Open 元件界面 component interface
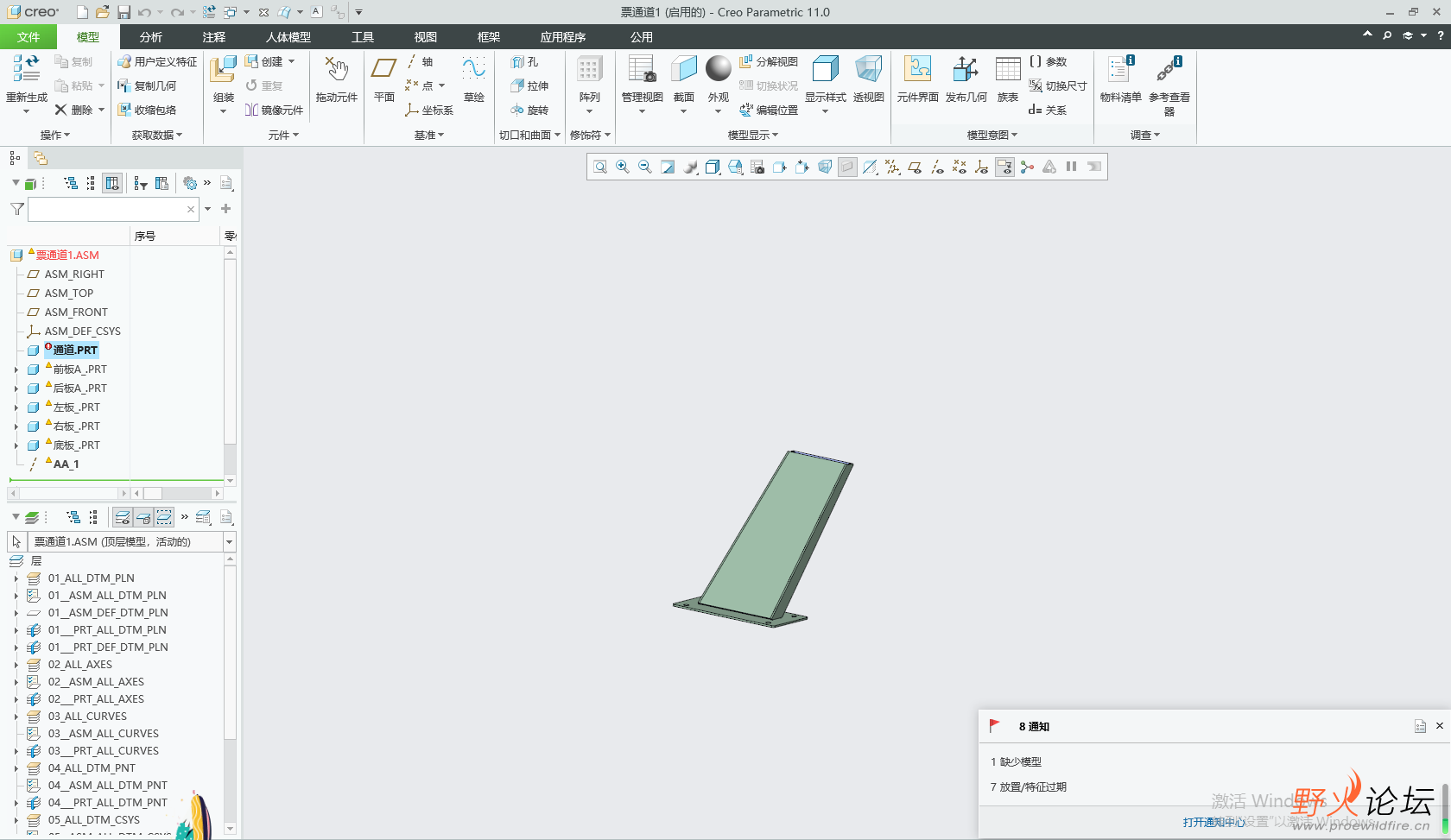 tap(917, 79)
